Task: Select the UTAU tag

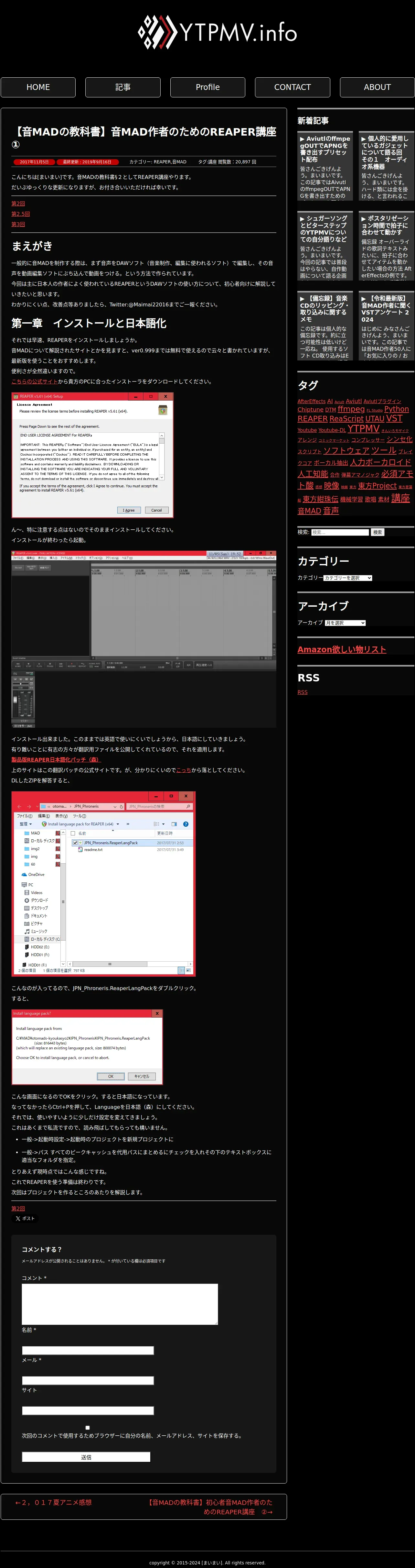Action: (x=374, y=419)
